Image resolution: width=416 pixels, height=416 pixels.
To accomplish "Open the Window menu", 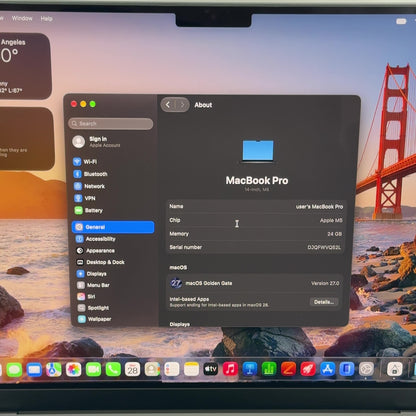I will tap(22, 18).
